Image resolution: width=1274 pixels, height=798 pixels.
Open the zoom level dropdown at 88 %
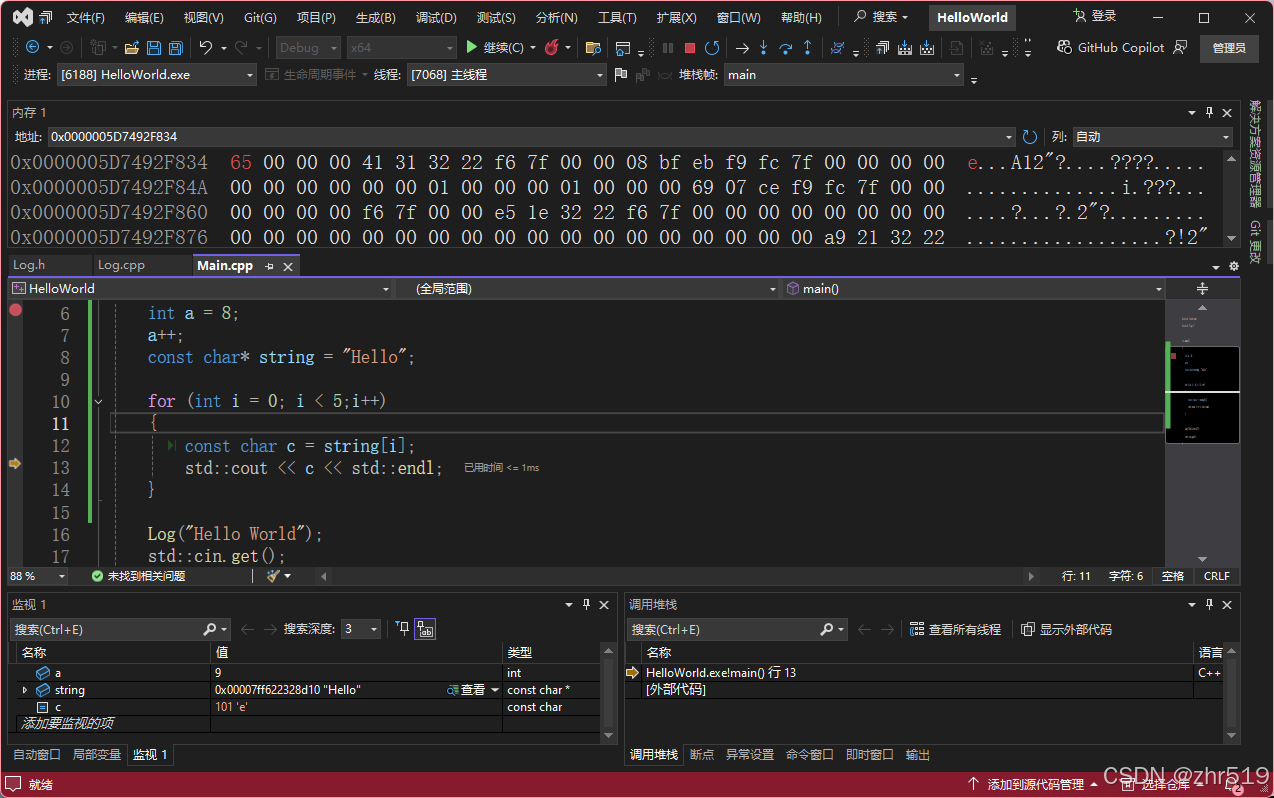click(62, 576)
